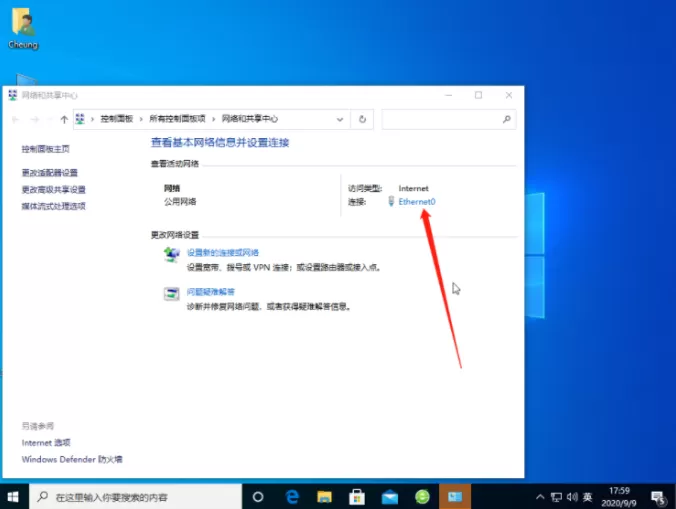Click the set up new connection icon

point(172,254)
